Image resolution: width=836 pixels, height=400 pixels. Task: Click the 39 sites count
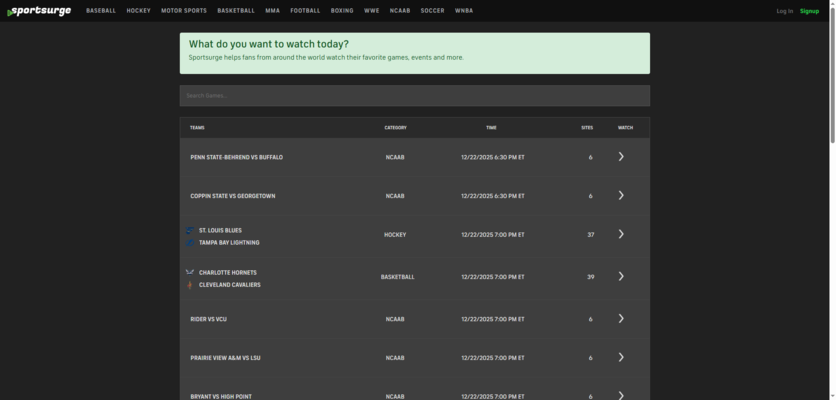tap(590, 277)
